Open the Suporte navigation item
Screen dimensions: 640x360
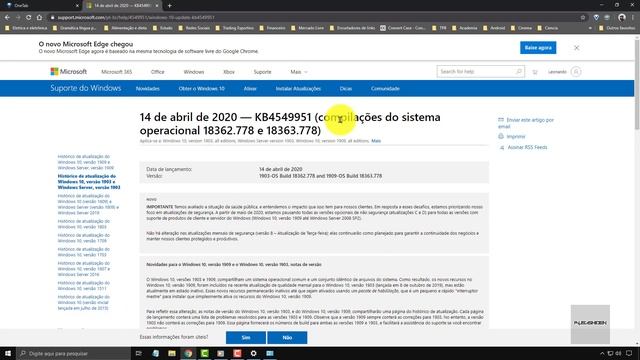point(262,72)
